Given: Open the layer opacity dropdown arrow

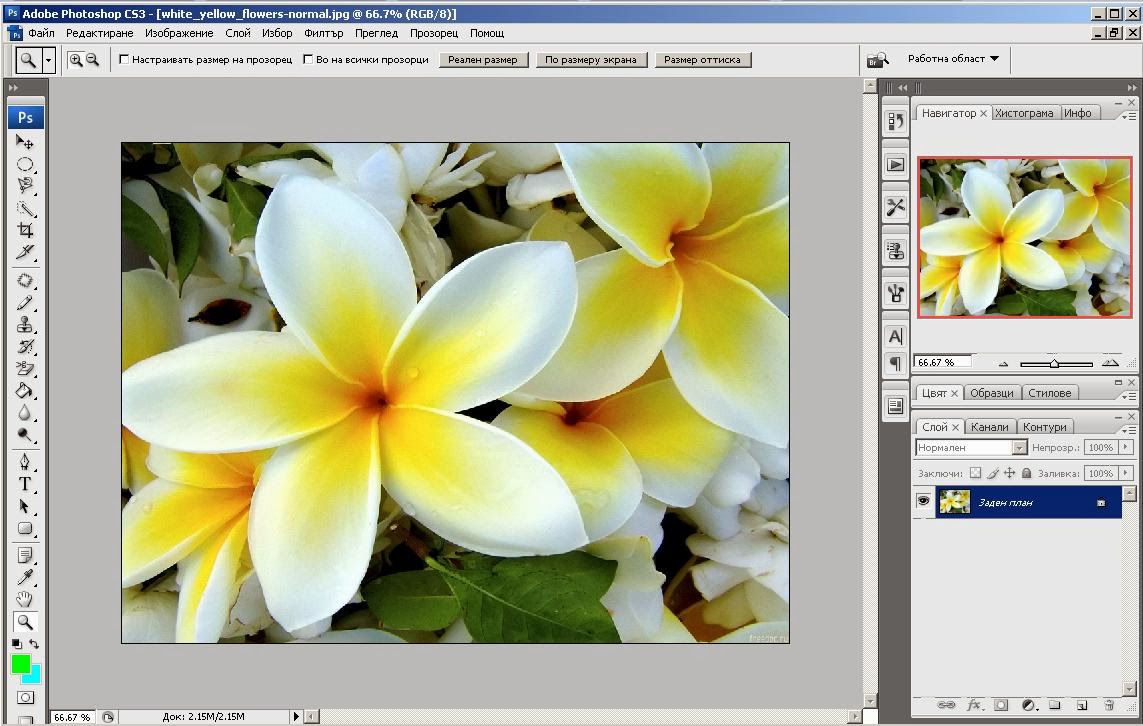Looking at the screenshot, I should click(1125, 447).
